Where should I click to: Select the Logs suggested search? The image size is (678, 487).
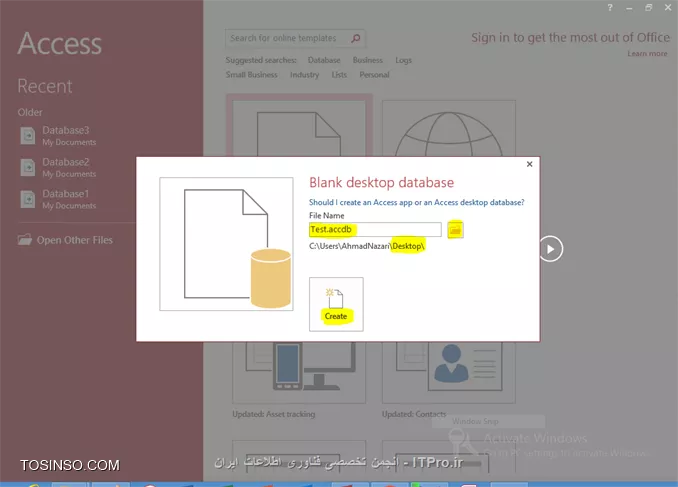pyautogui.click(x=403, y=60)
